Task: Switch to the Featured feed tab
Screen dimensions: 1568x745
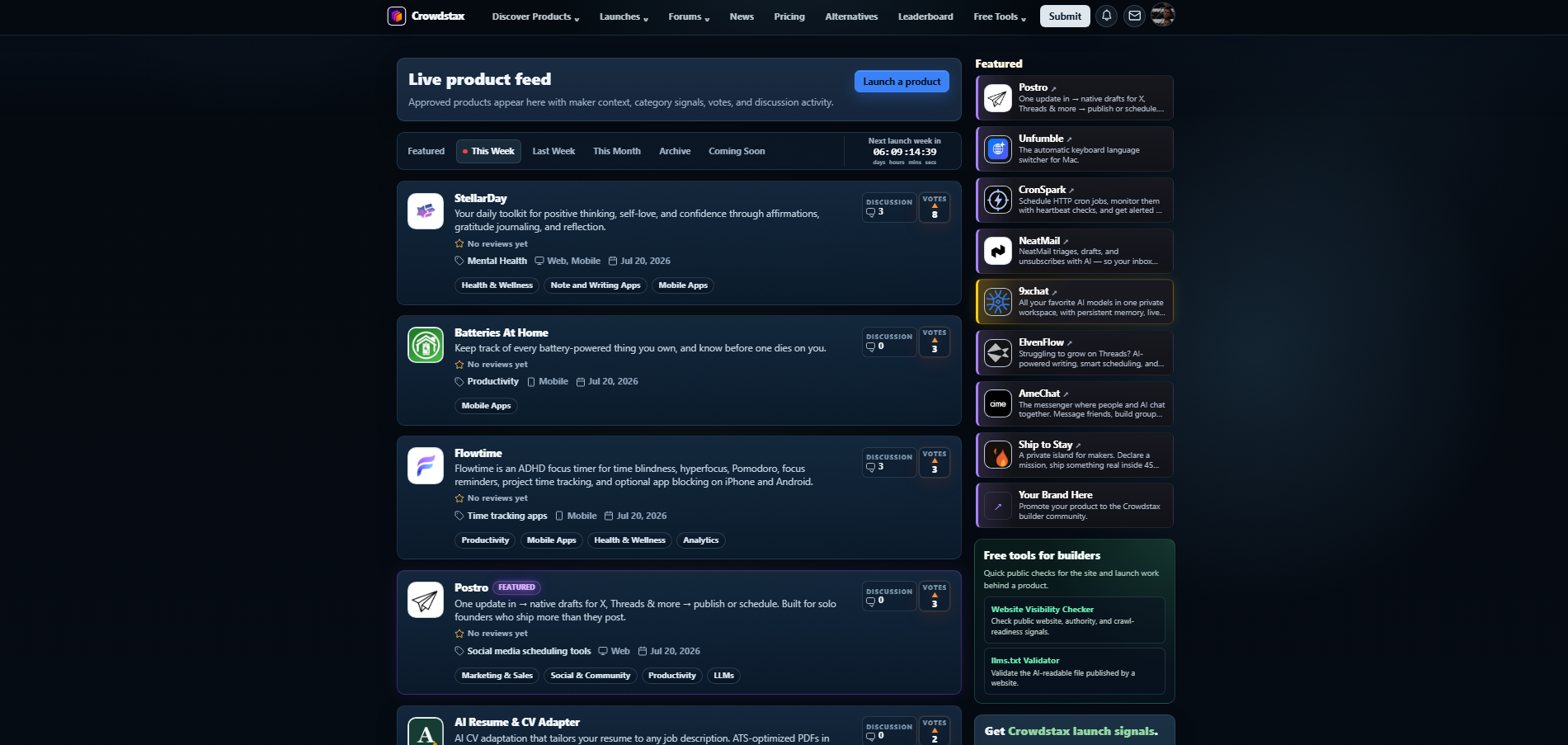Action: (x=426, y=151)
